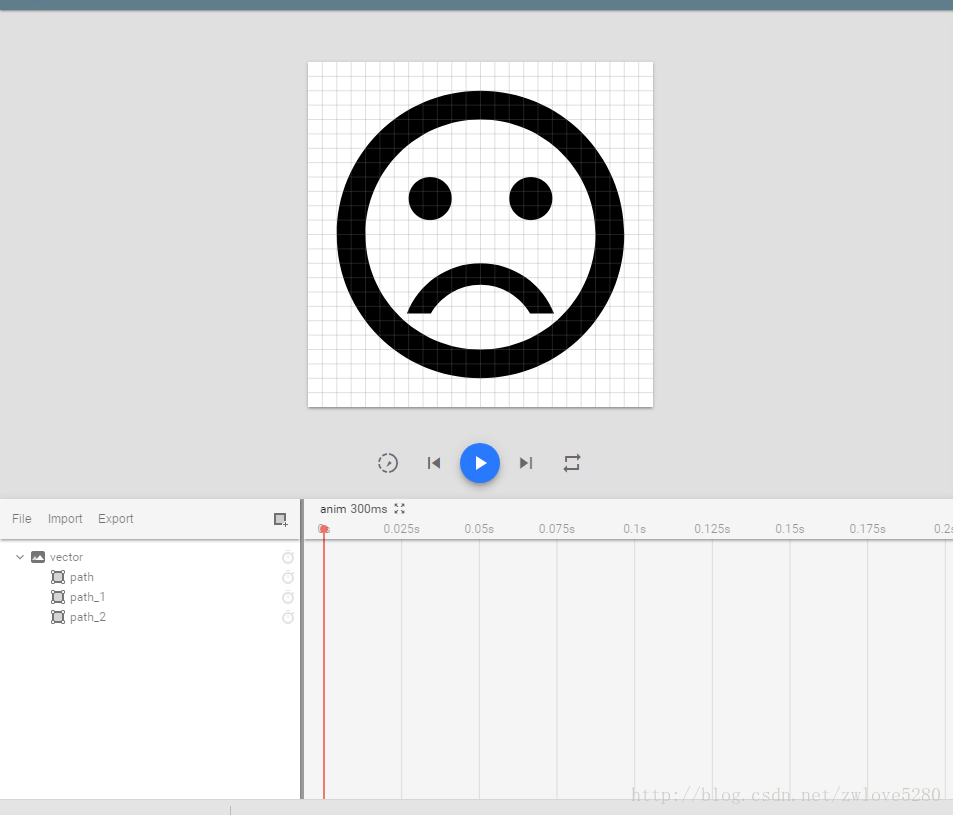Click the panel splitter between layers and timeline
This screenshot has height=815, width=953.
[x=301, y=649]
